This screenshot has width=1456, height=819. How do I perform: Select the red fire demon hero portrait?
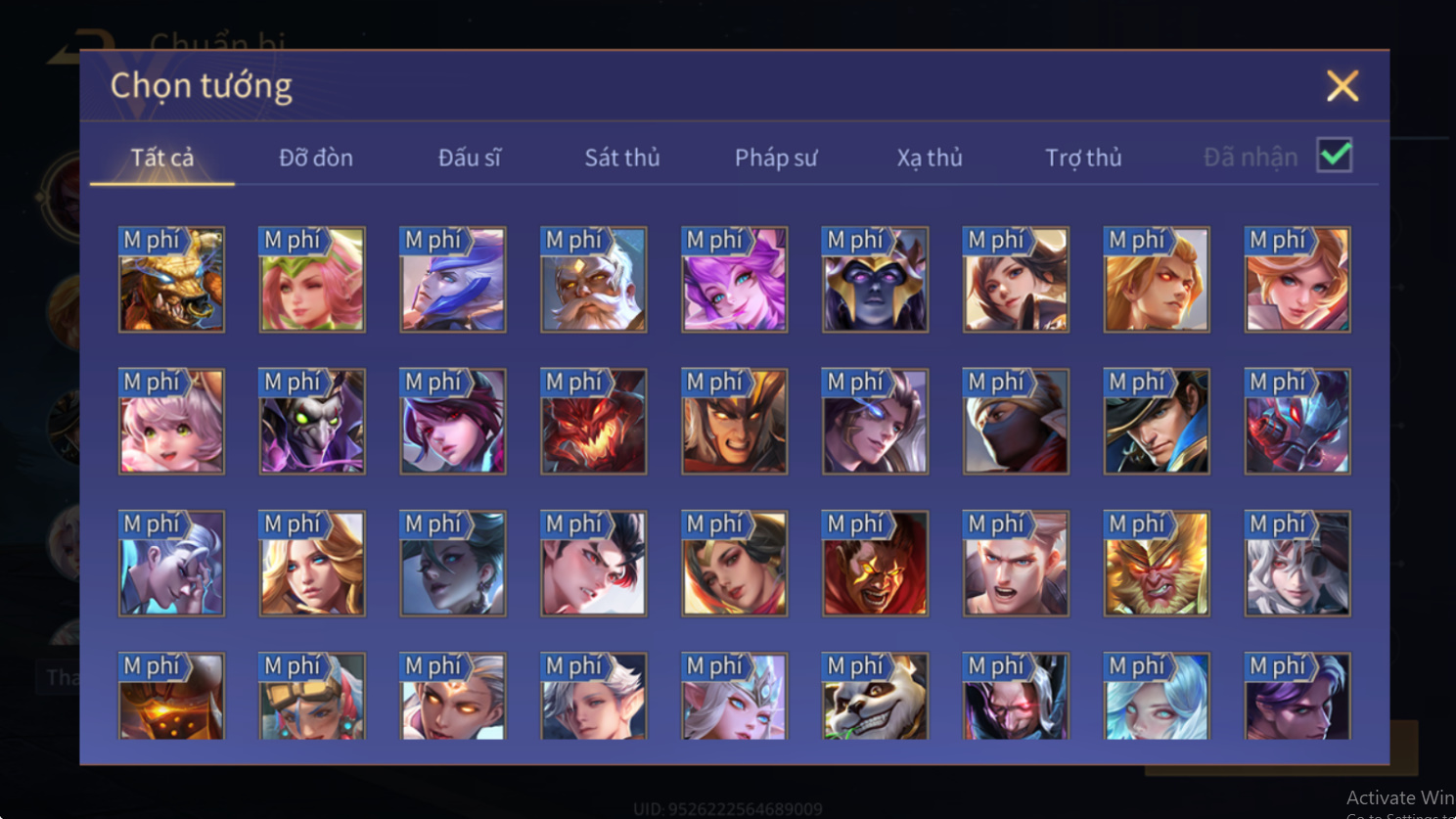pos(594,422)
